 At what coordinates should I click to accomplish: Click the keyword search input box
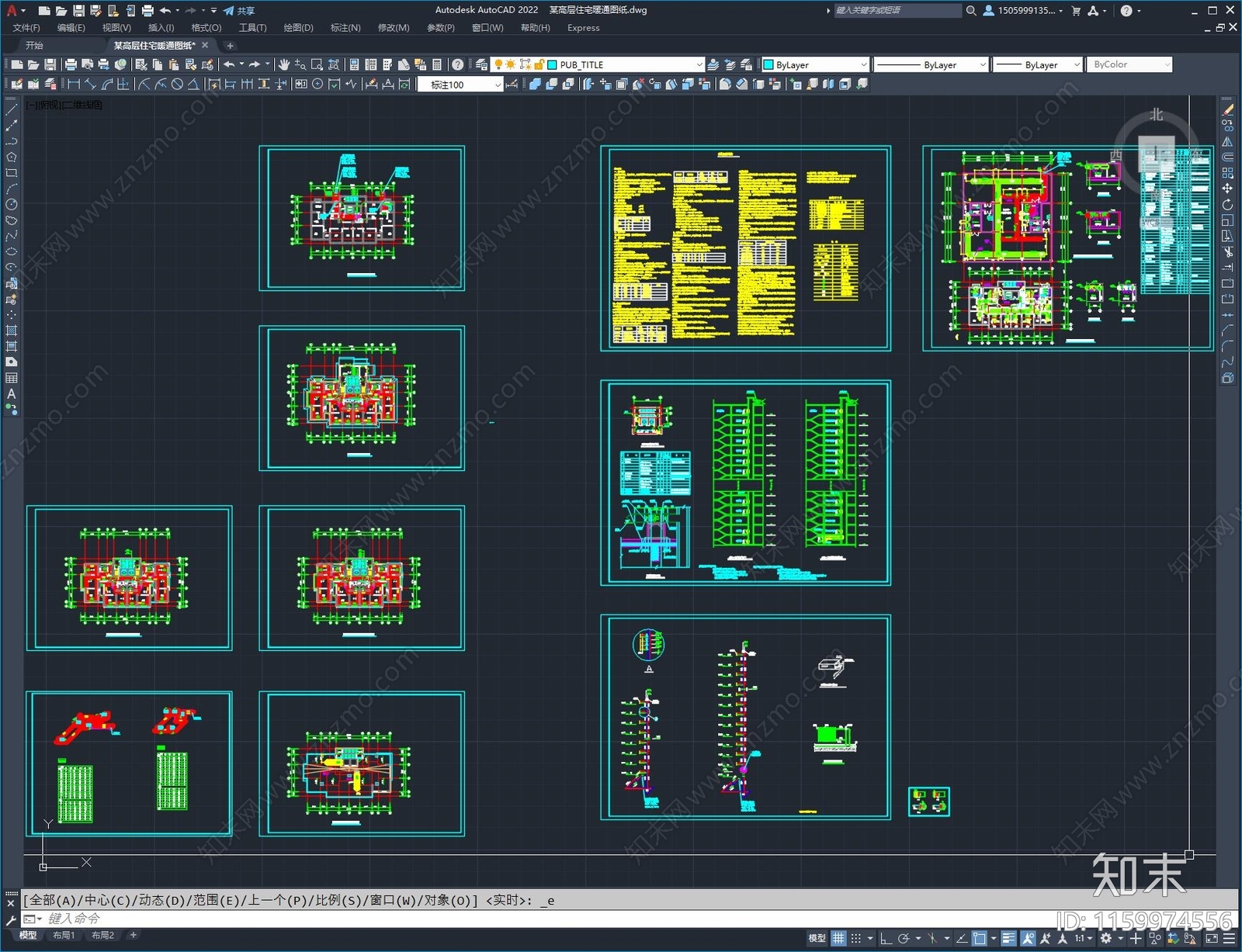click(x=897, y=11)
